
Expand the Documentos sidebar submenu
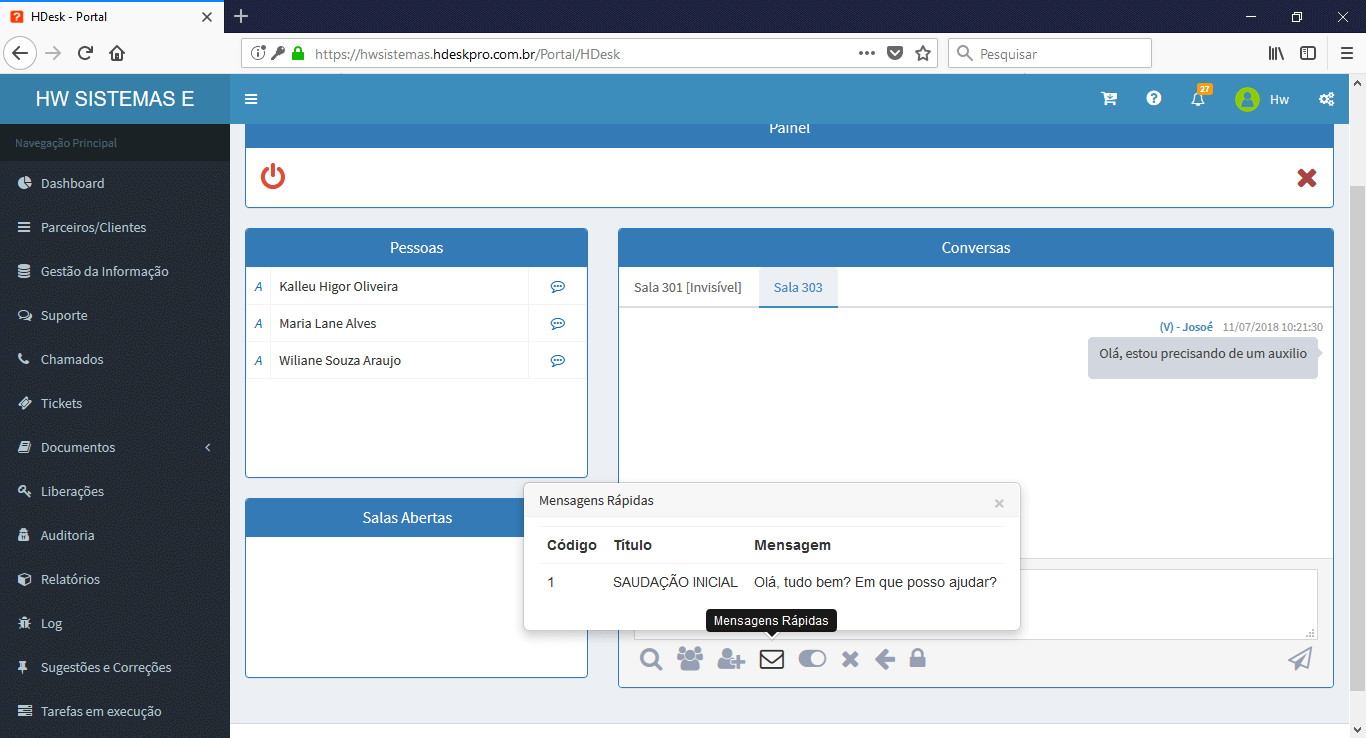point(115,447)
